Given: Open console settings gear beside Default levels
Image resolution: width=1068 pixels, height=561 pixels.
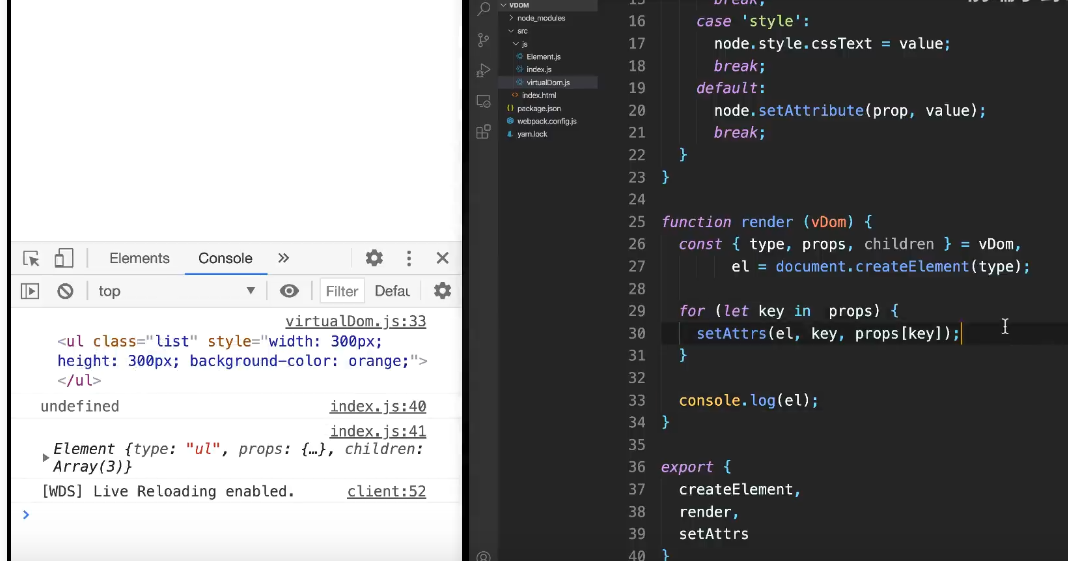Looking at the screenshot, I should [443, 291].
